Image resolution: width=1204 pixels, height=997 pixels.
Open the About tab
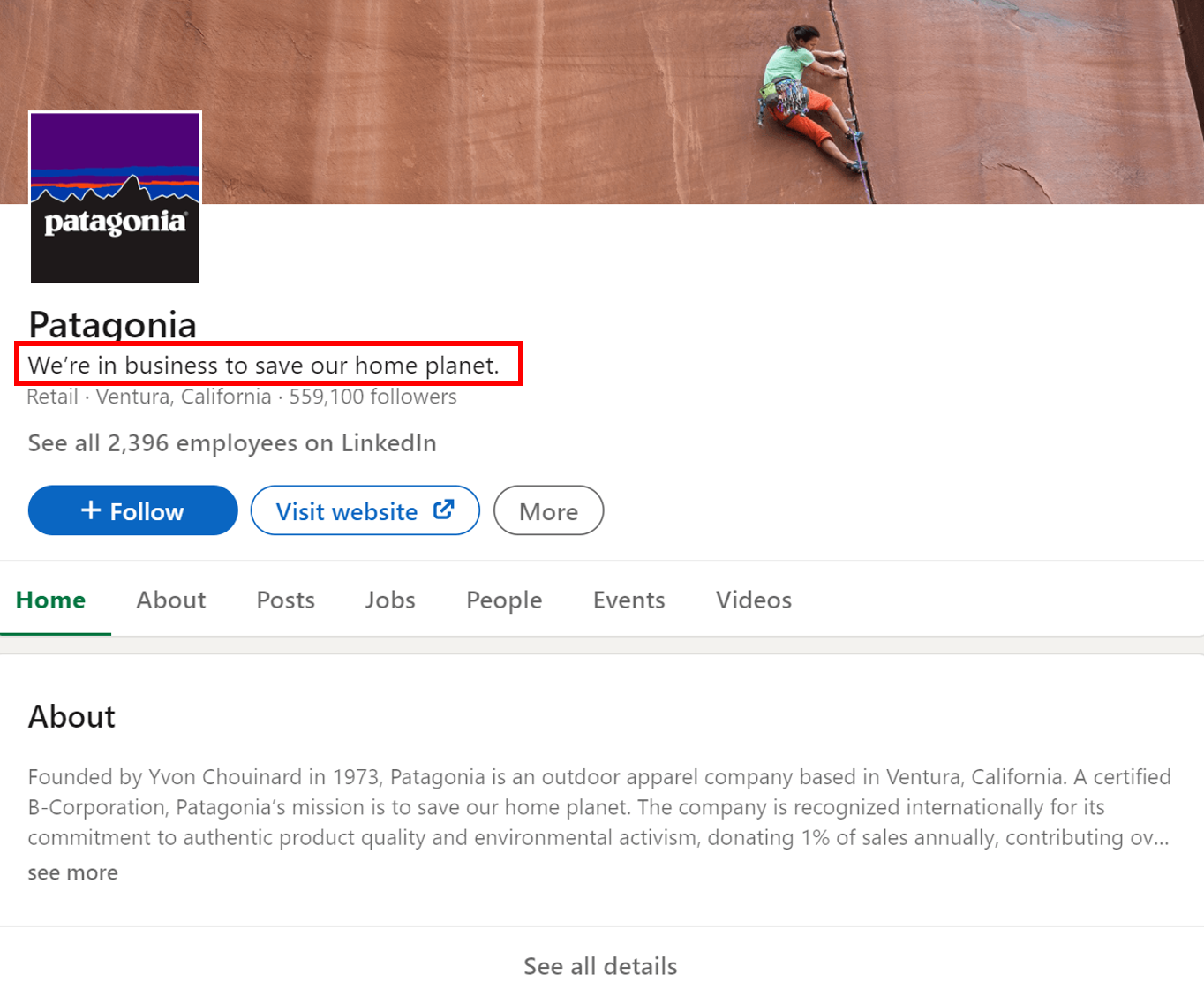point(170,600)
